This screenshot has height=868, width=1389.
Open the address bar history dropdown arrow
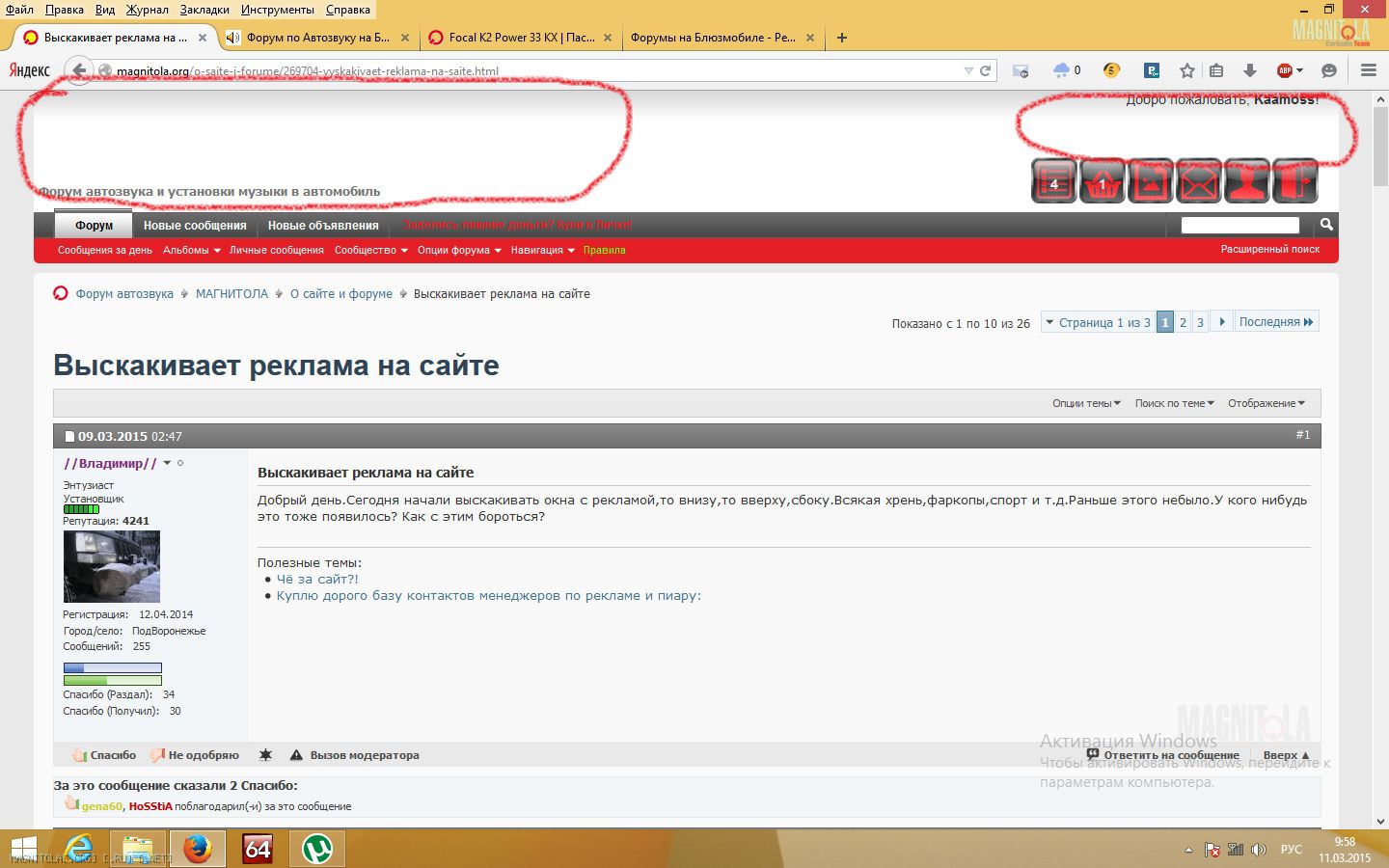968,70
